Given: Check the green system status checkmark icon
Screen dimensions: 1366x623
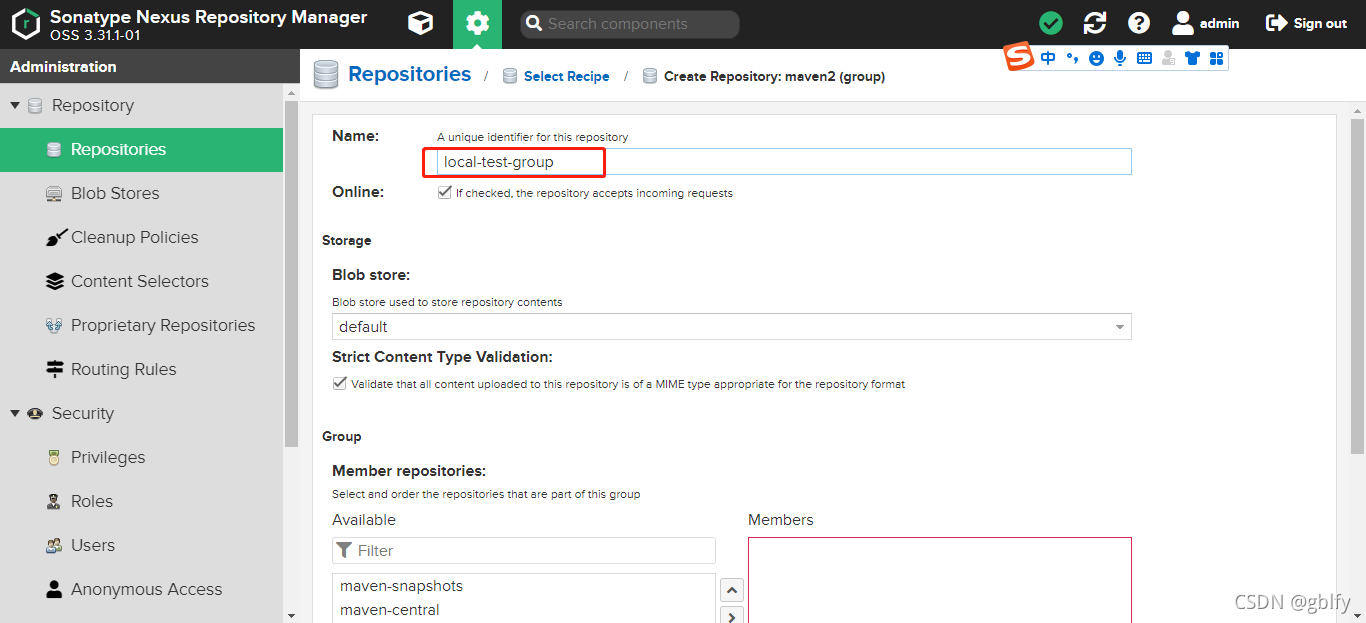Looking at the screenshot, I should pyautogui.click(x=1051, y=23).
